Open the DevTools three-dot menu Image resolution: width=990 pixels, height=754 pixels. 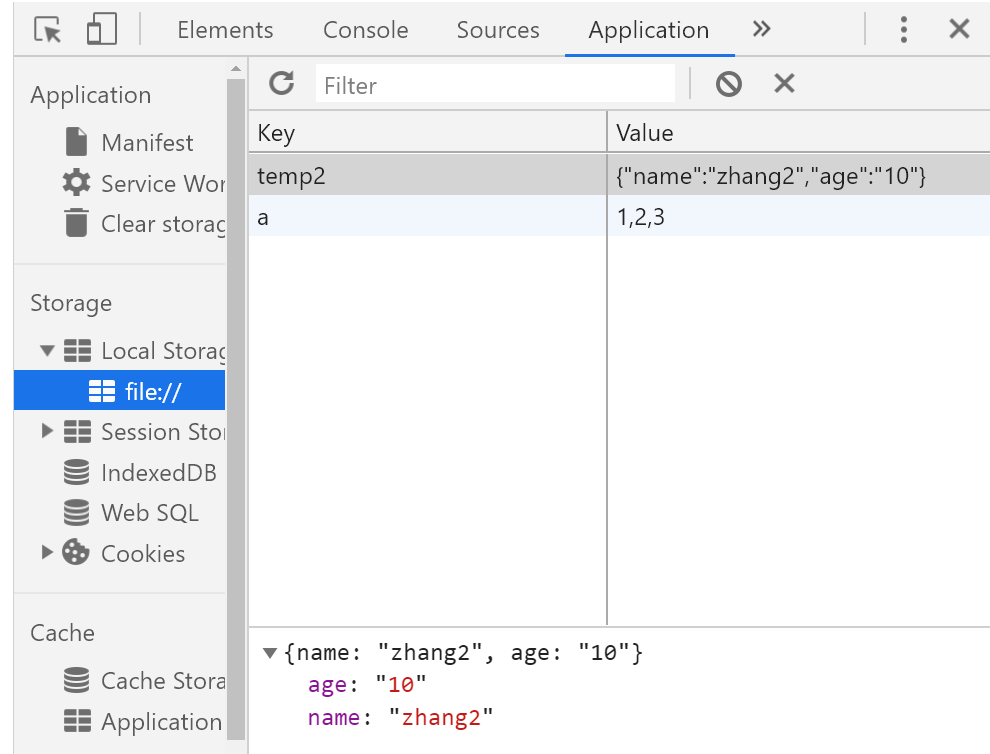[904, 30]
